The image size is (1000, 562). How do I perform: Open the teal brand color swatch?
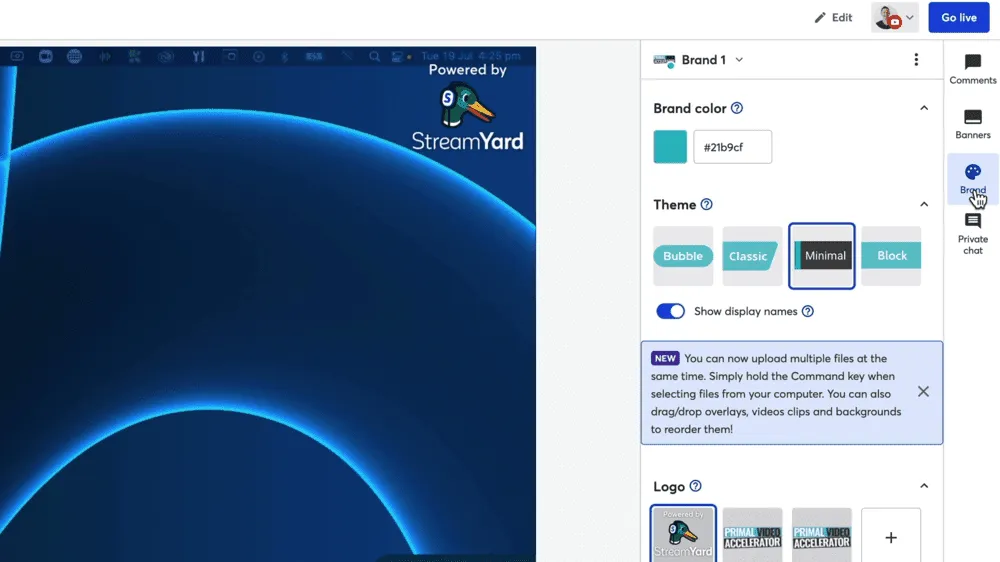coord(670,147)
